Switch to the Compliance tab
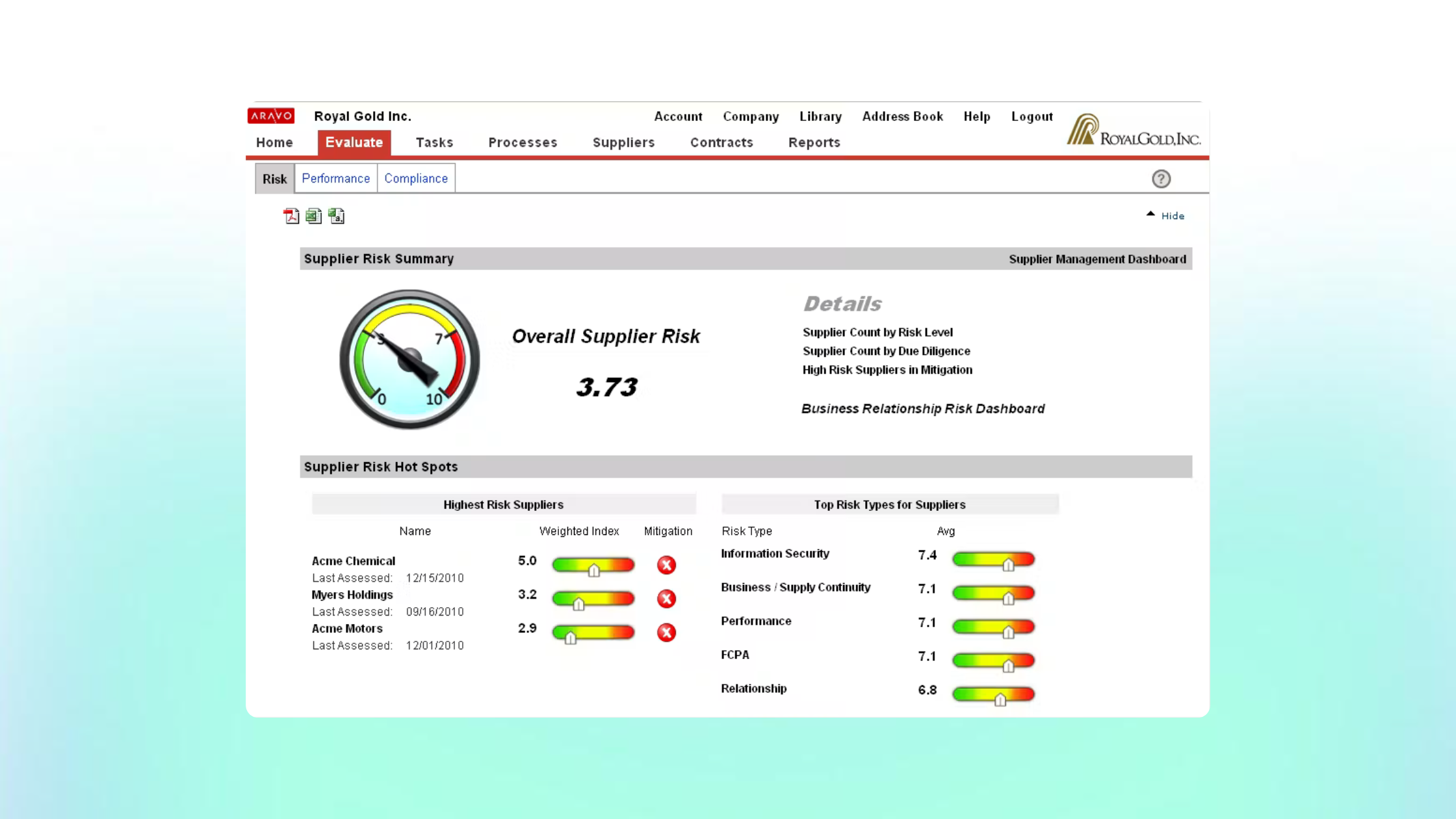This screenshot has height=819, width=1456. [416, 178]
